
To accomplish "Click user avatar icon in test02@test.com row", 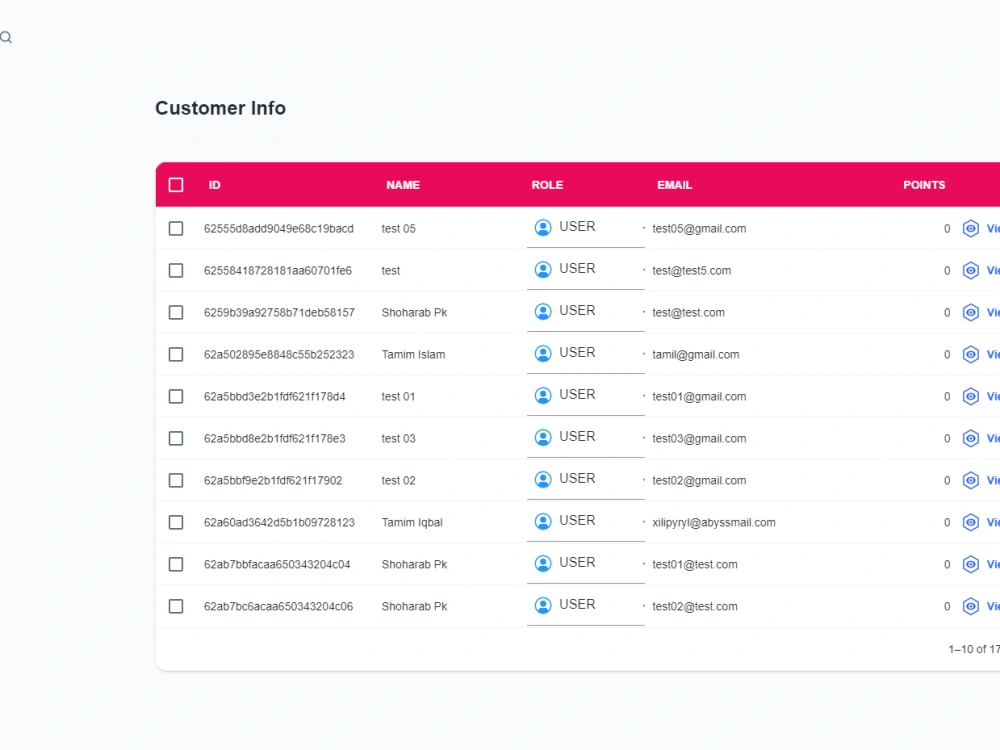I will pyautogui.click(x=543, y=606).
